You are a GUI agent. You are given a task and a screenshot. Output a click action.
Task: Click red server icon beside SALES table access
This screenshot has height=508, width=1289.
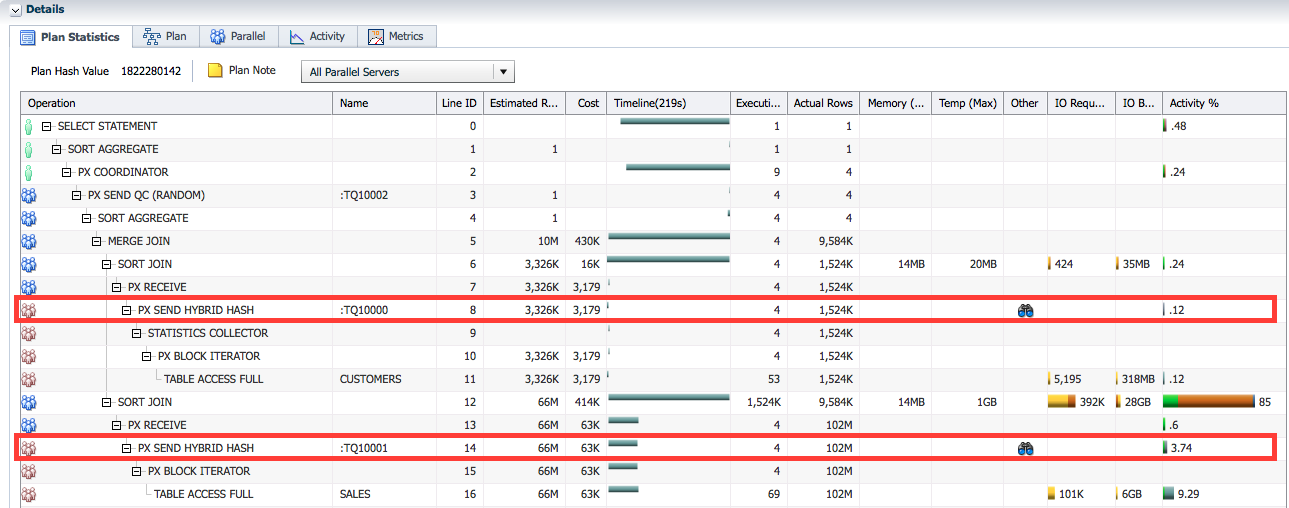click(28, 495)
